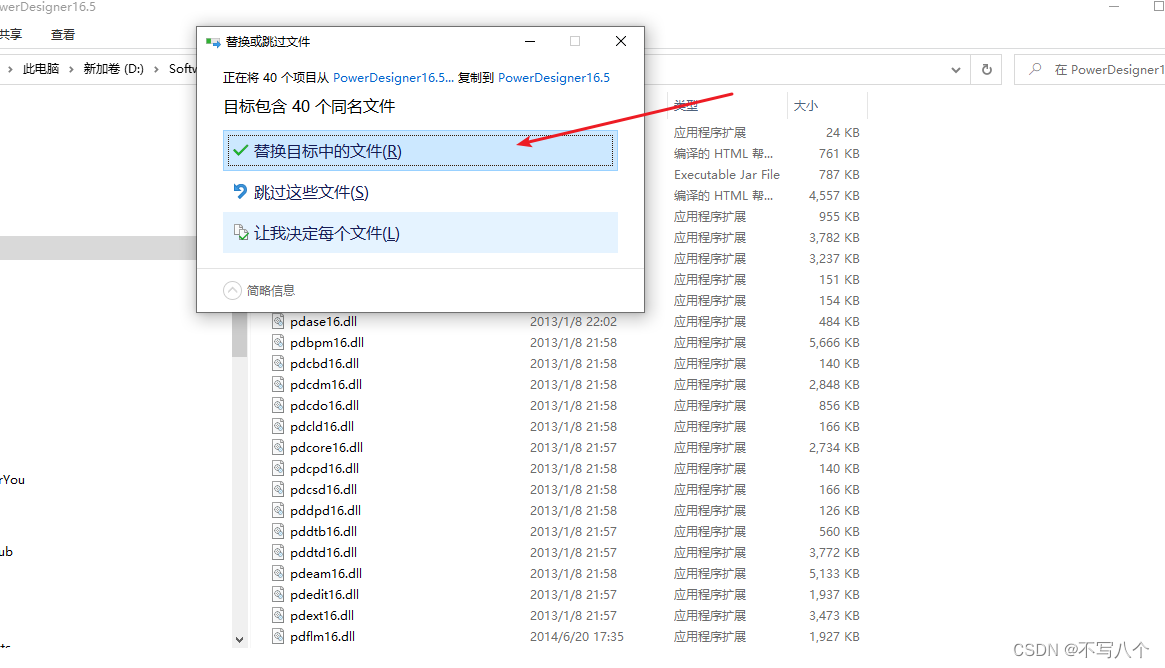Open address bar history dropdown
This screenshot has height=668, width=1165.
point(955,70)
